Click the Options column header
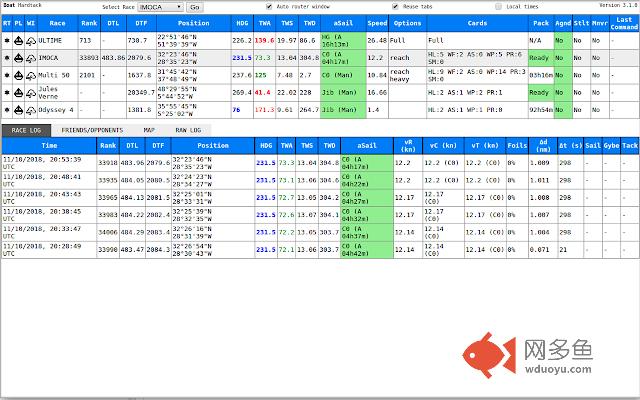Screen dimensions: 640x400 (x=407, y=23)
